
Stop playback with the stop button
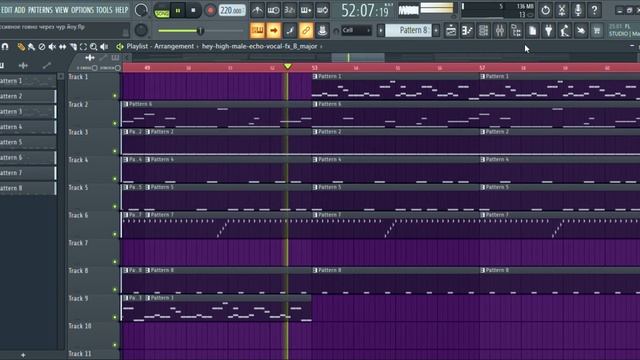coord(193,11)
